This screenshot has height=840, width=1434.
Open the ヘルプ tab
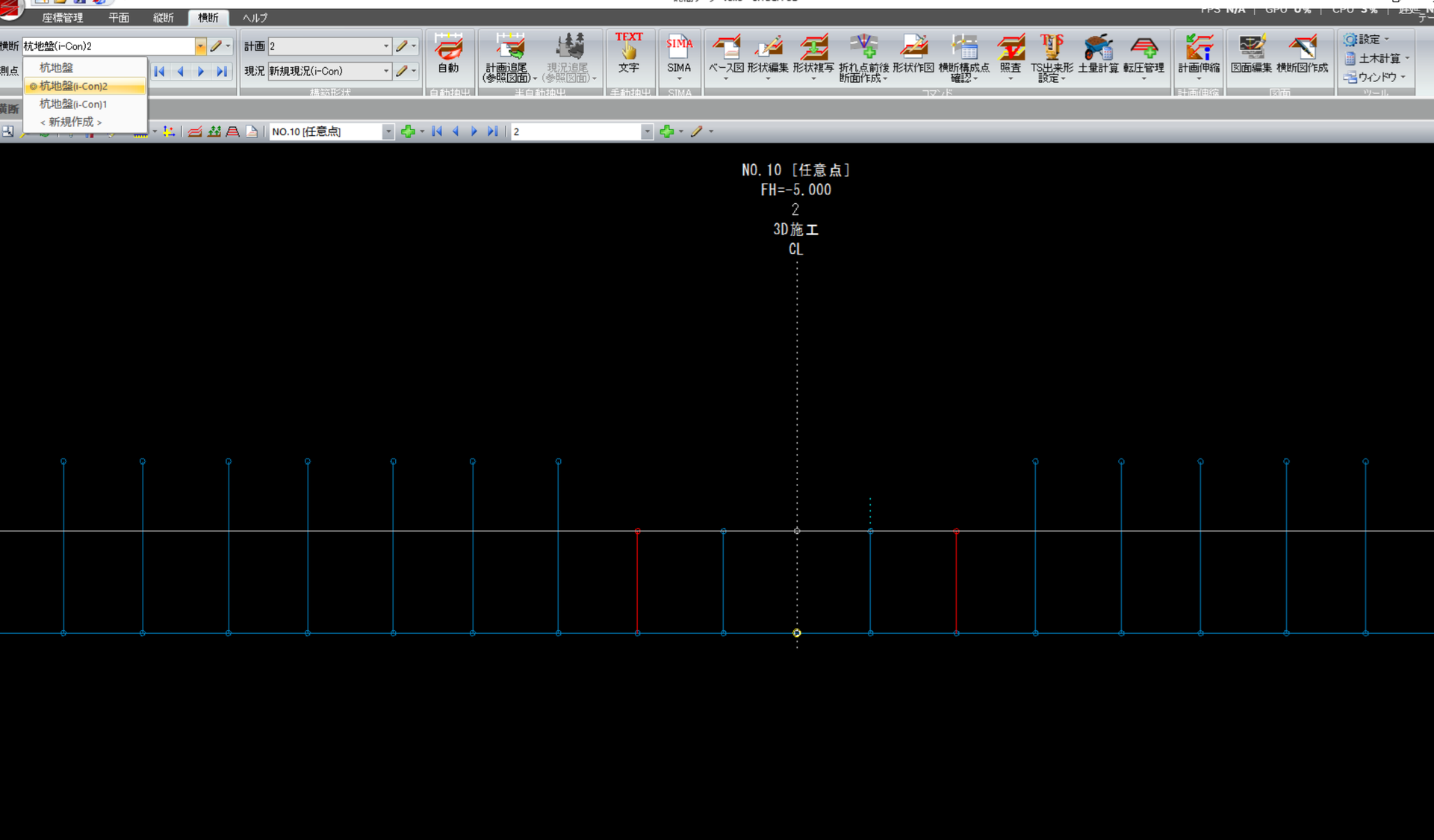point(255,17)
